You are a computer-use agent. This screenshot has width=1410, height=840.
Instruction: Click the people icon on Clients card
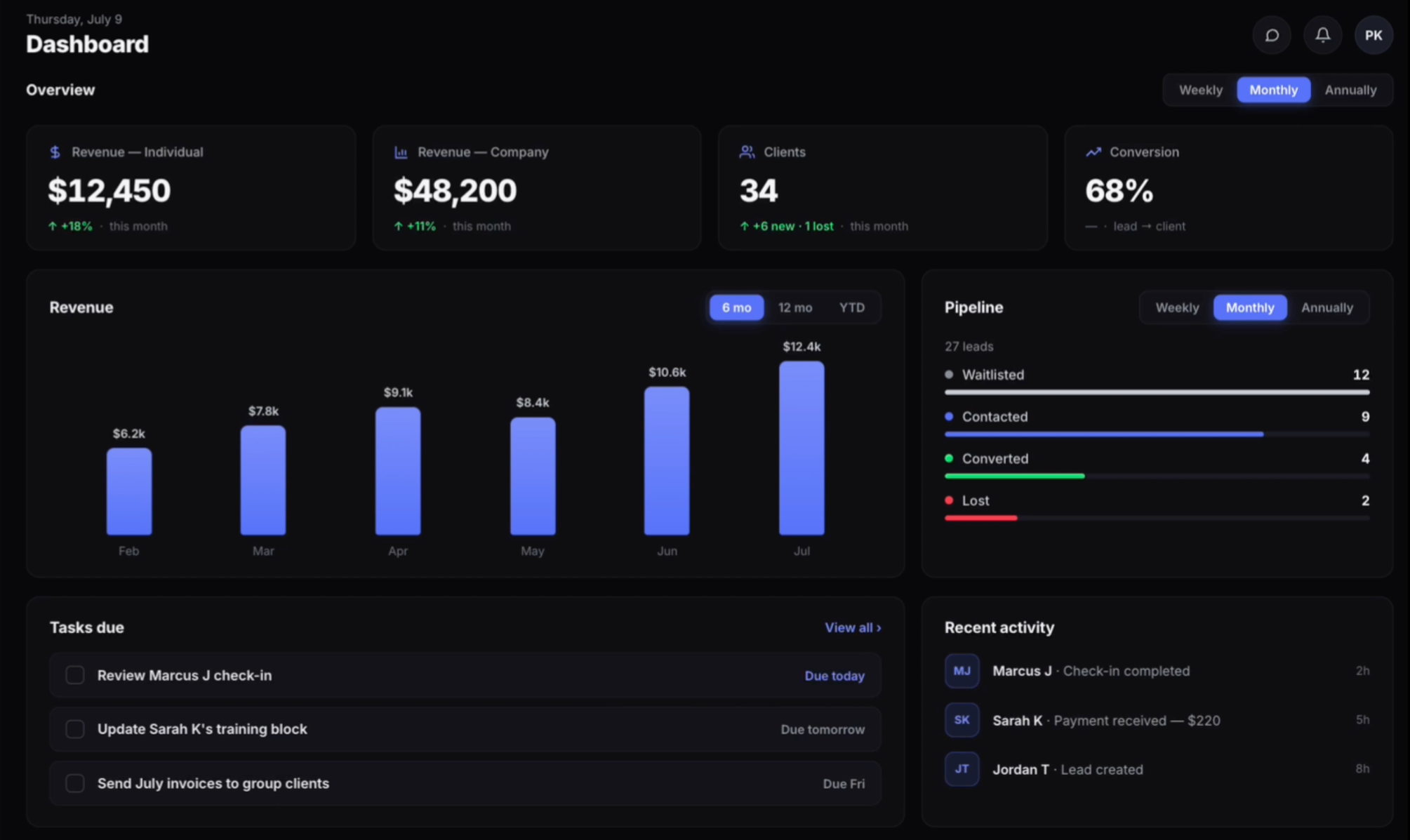(747, 152)
